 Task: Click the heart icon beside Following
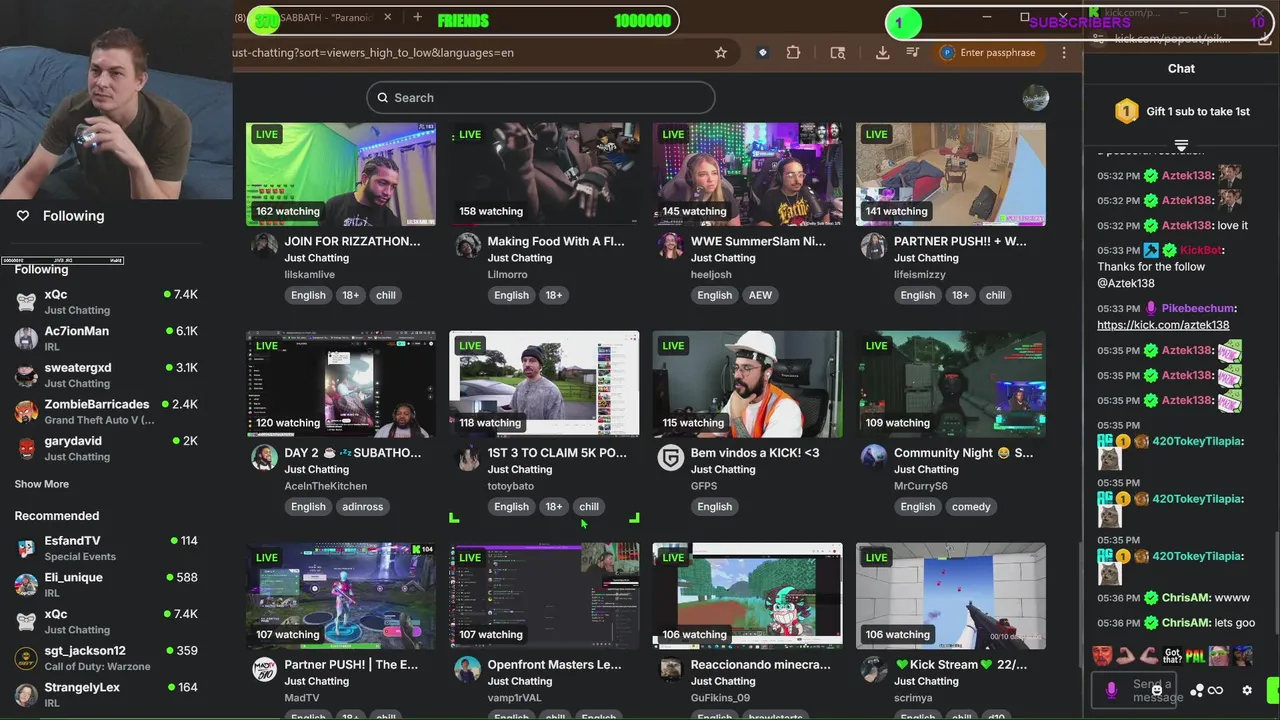tap(23, 216)
